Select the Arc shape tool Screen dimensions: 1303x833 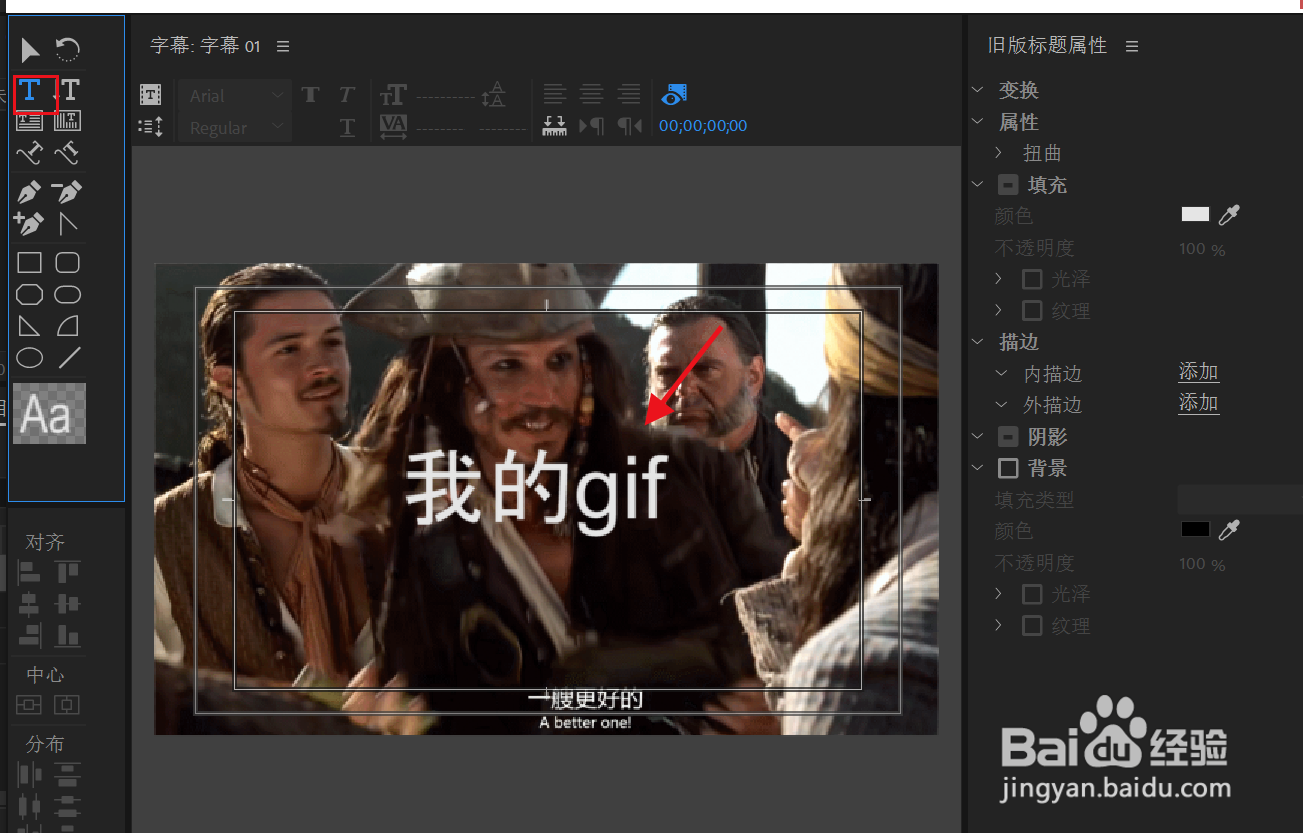tap(67, 326)
